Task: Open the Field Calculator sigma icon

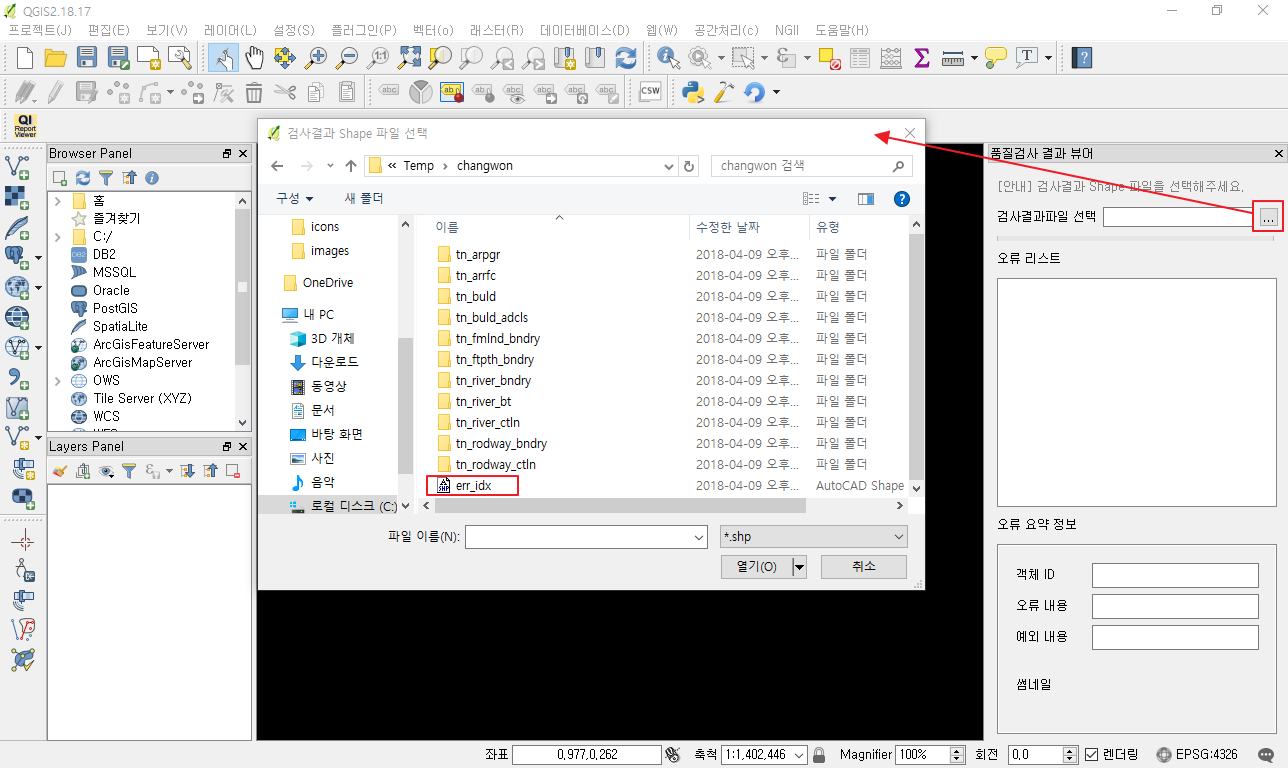Action: 922,58
